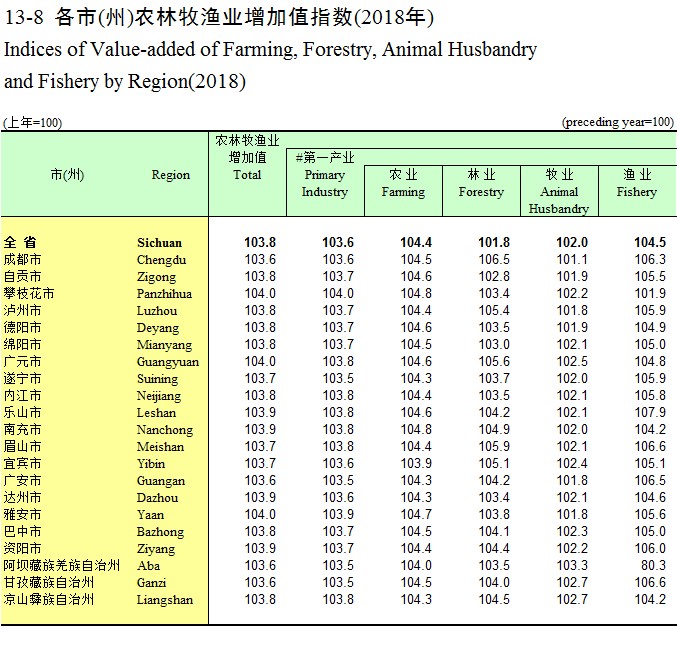
Task: Select the Sichuan Total value 103.8
Action: click(x=260, y=242)
